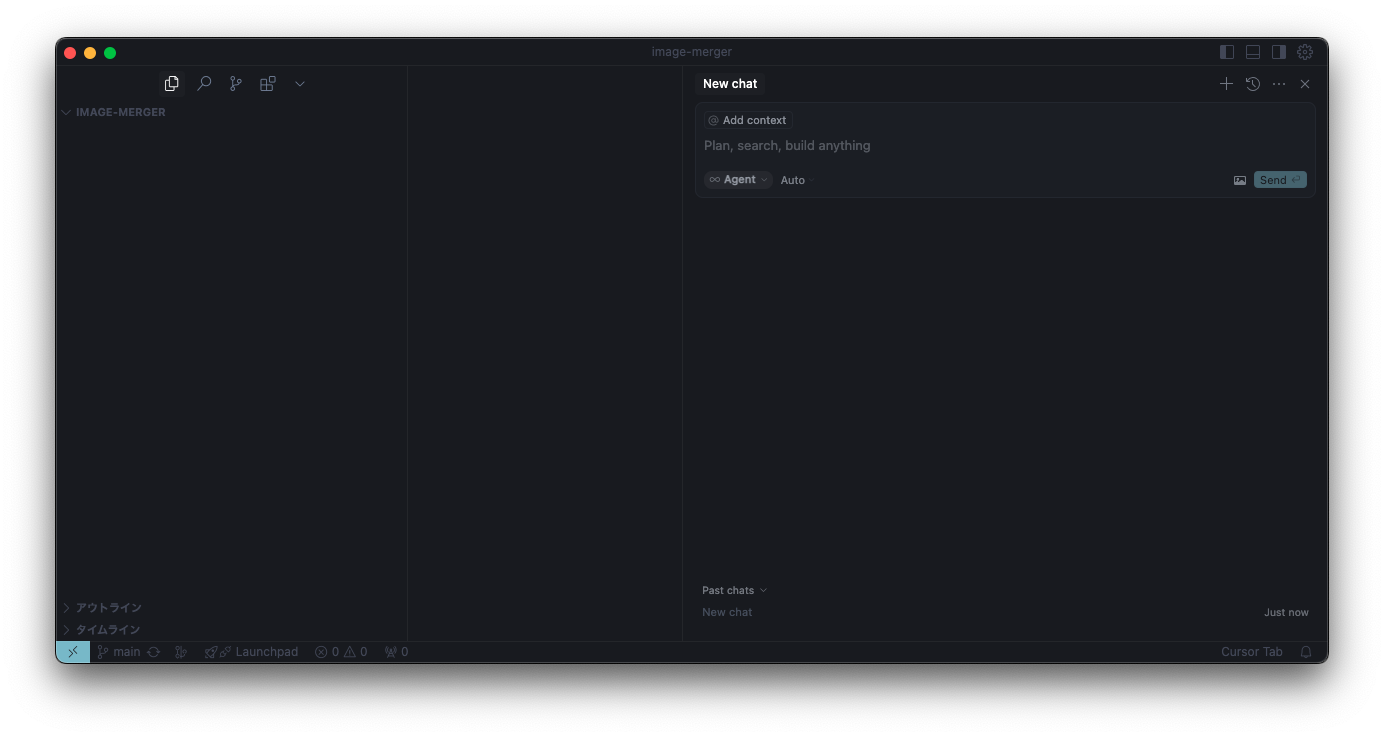
Task: Open the Explorer files view icon
Action: point(172,84)
